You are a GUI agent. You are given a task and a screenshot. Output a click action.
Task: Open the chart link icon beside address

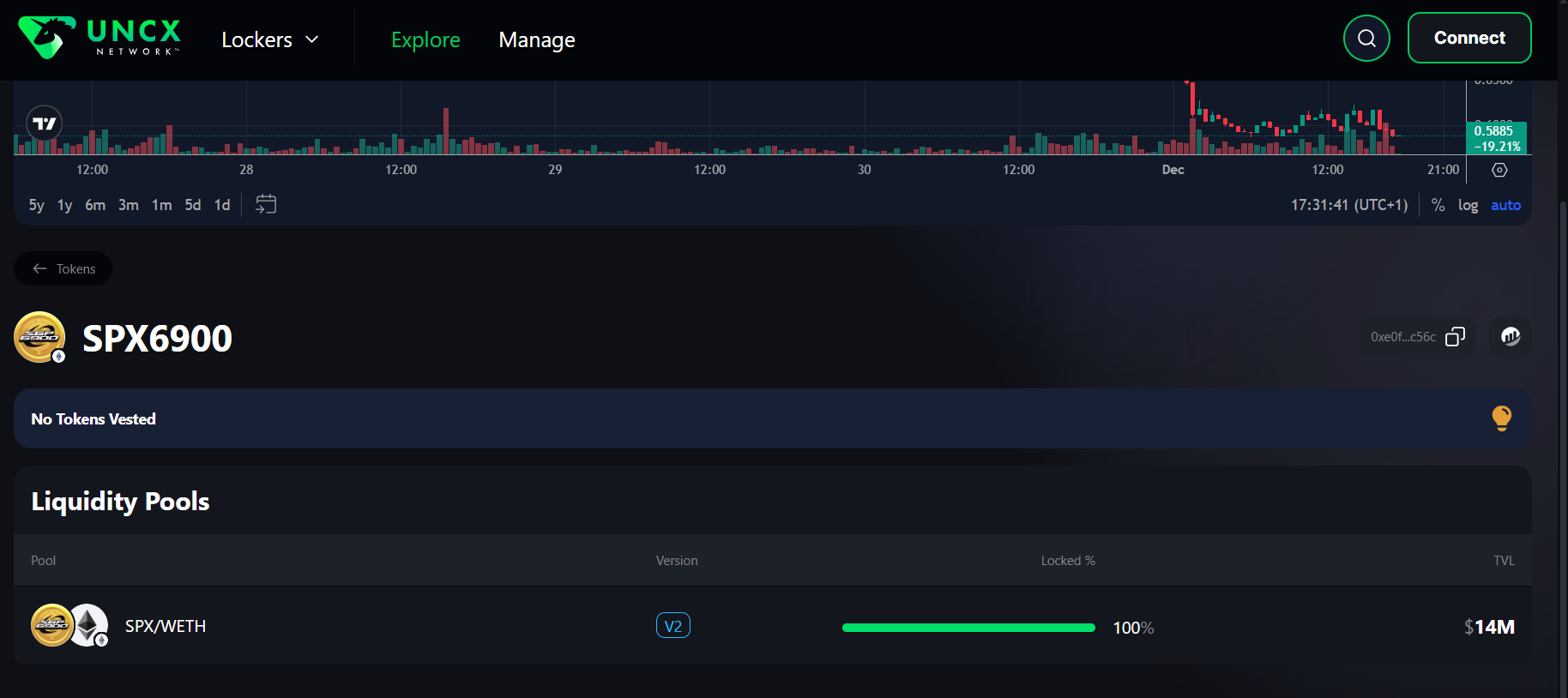click(x=1511, y=336)
